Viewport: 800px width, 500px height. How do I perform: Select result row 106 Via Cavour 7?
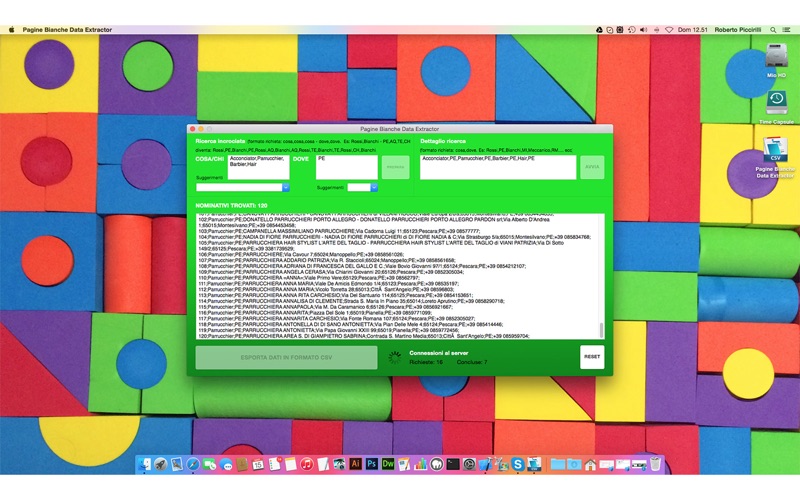pyautogui.click(x=301, y=254)
